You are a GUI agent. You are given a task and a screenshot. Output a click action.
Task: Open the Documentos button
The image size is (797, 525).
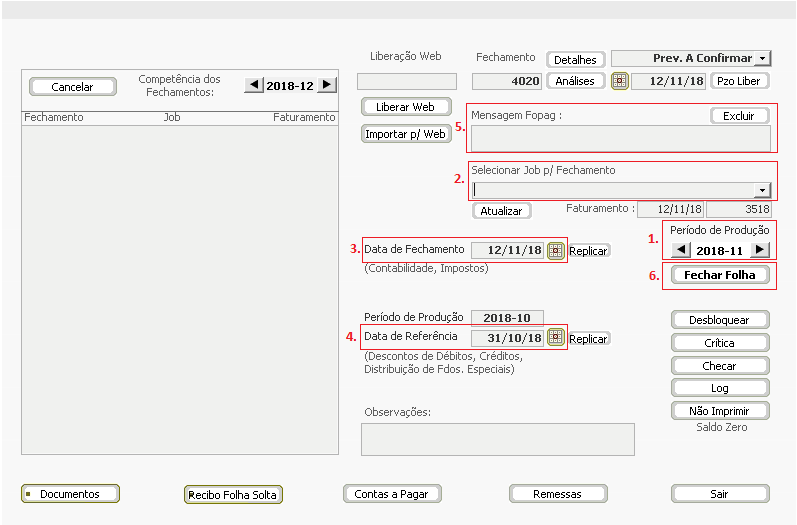point(70,494)
